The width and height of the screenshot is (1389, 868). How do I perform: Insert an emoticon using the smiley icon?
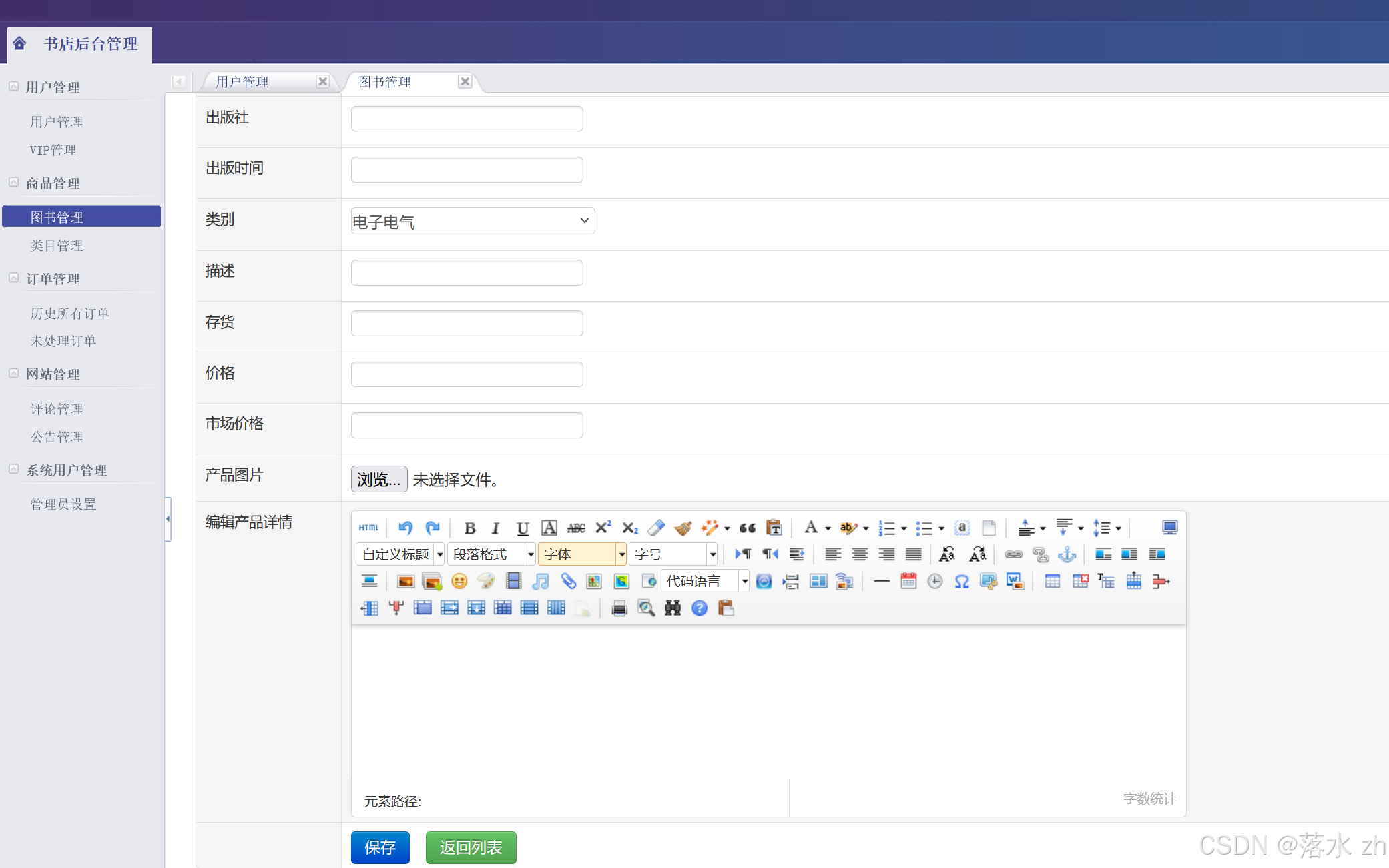(x=459, y=582)
